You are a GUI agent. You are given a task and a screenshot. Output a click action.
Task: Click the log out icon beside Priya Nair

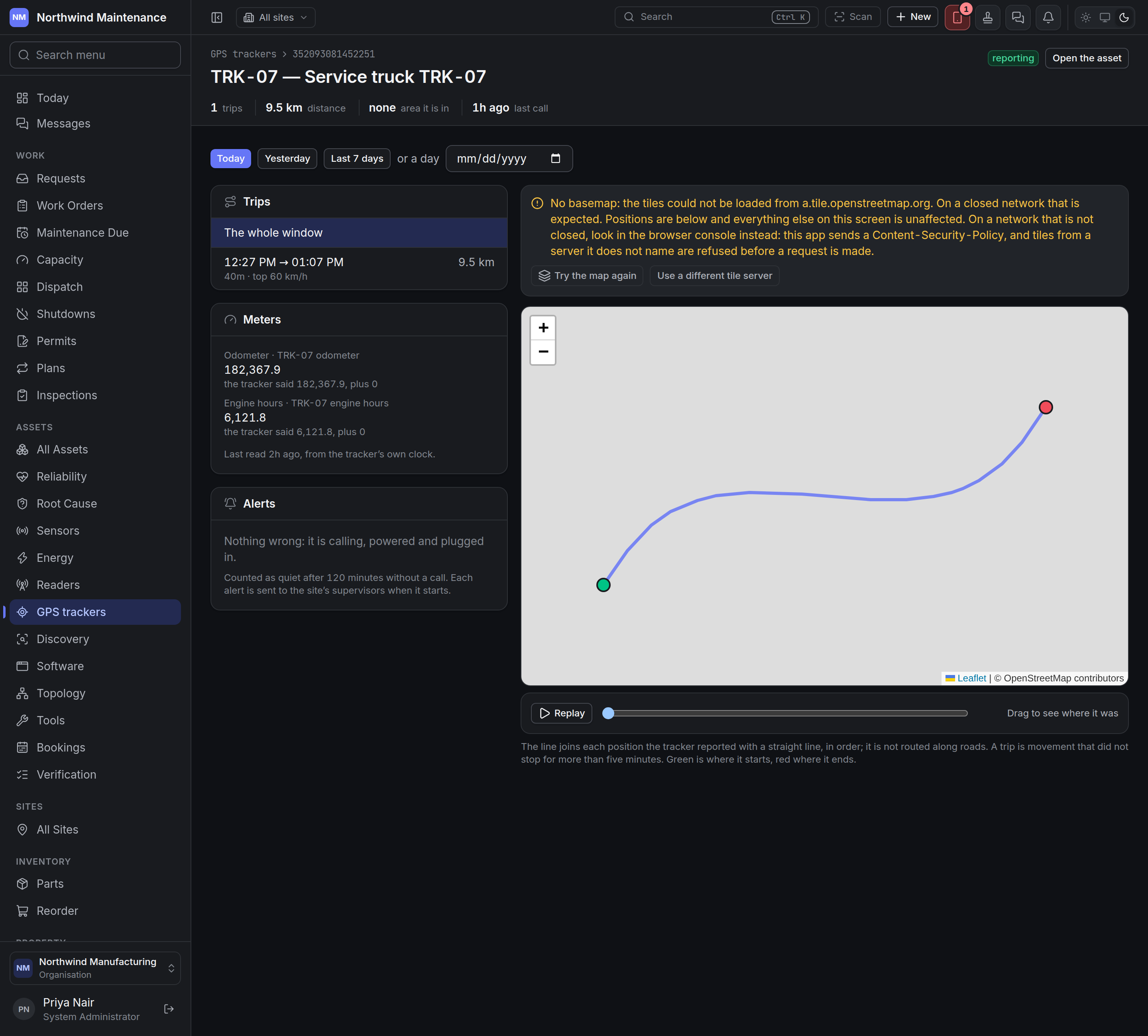(169, 1009)
